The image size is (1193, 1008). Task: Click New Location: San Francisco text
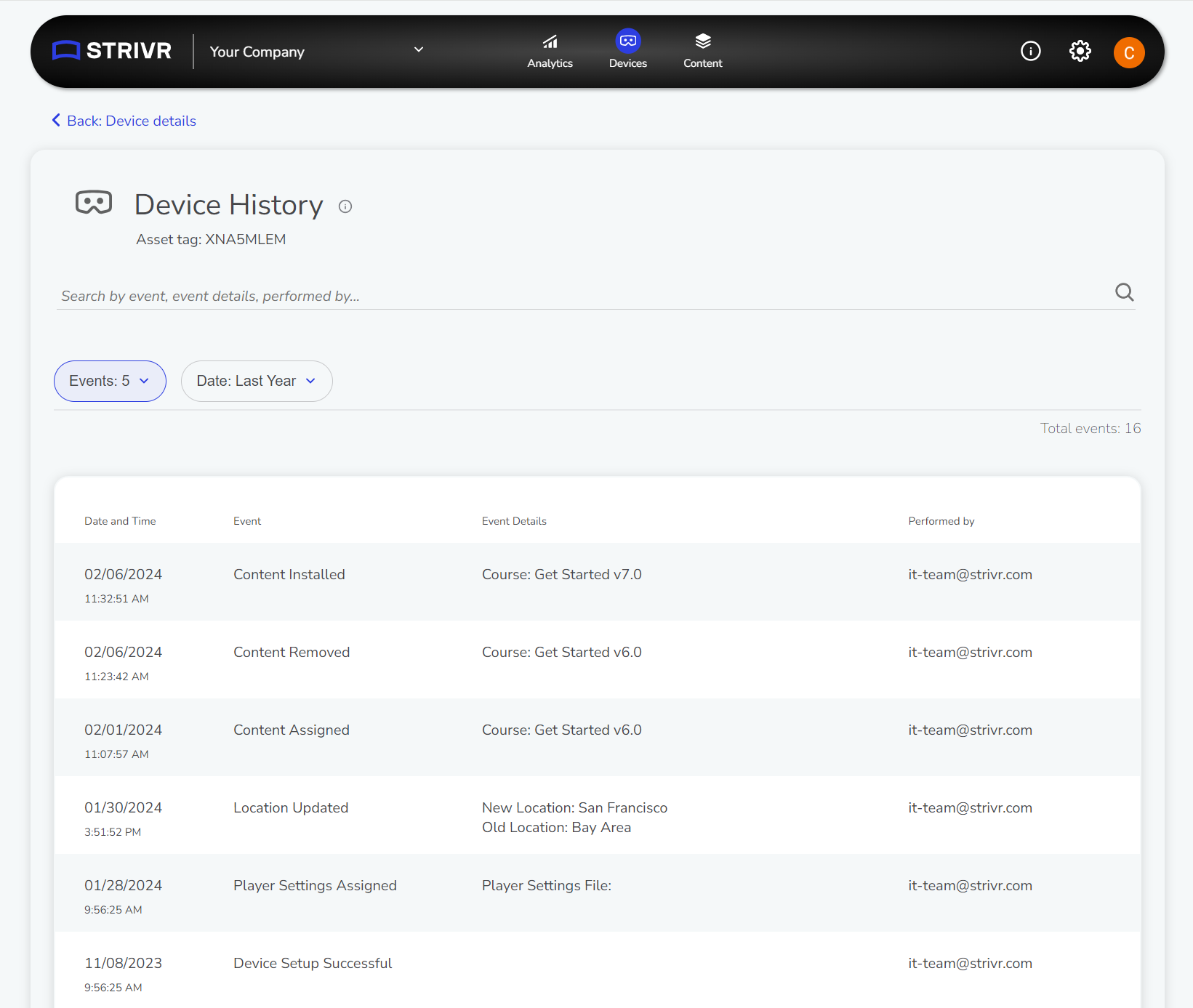tap(574, 807)
